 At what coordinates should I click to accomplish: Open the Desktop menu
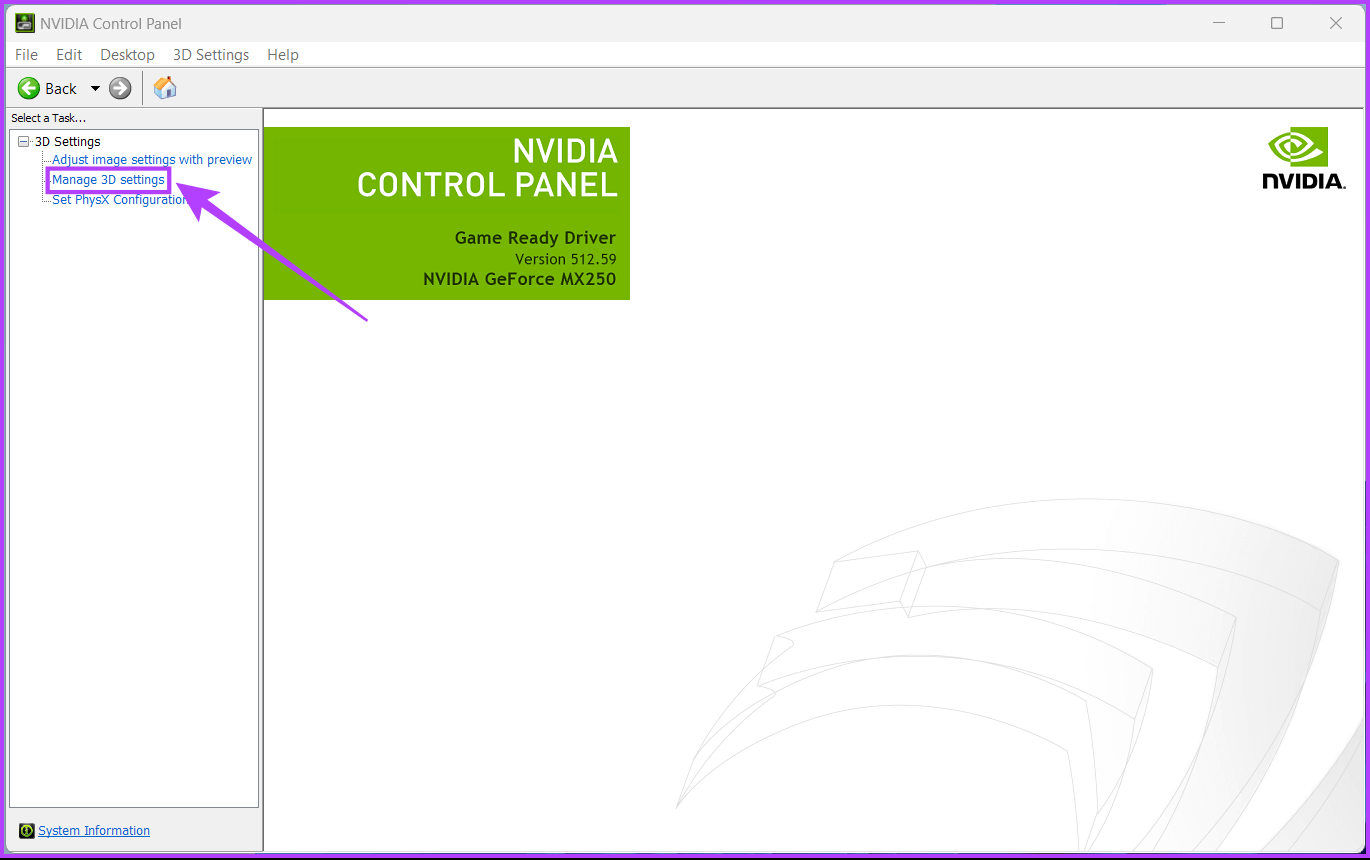(x=127, y=55)
